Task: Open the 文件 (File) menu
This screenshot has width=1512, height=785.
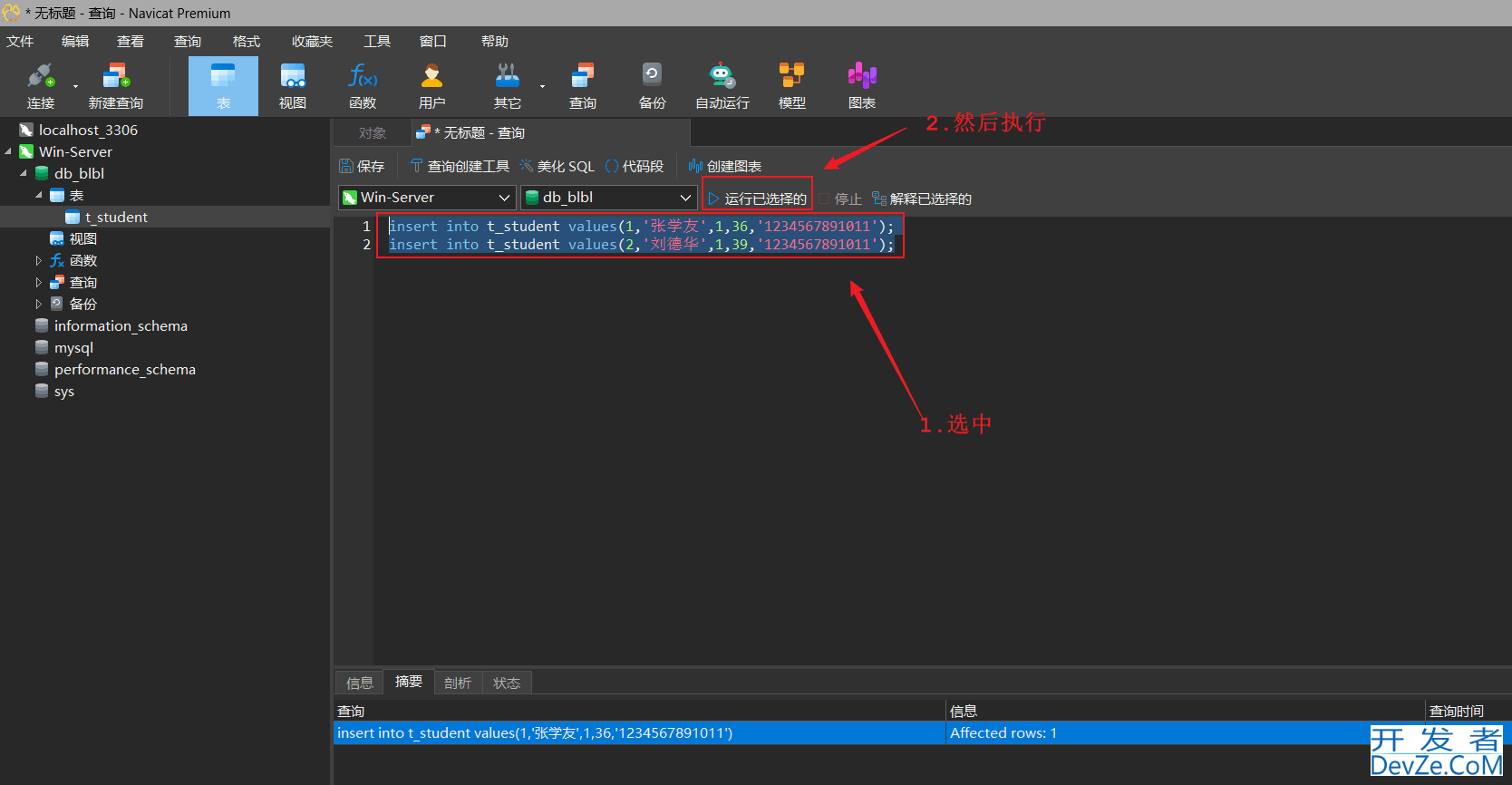Action: pos(20,41)
